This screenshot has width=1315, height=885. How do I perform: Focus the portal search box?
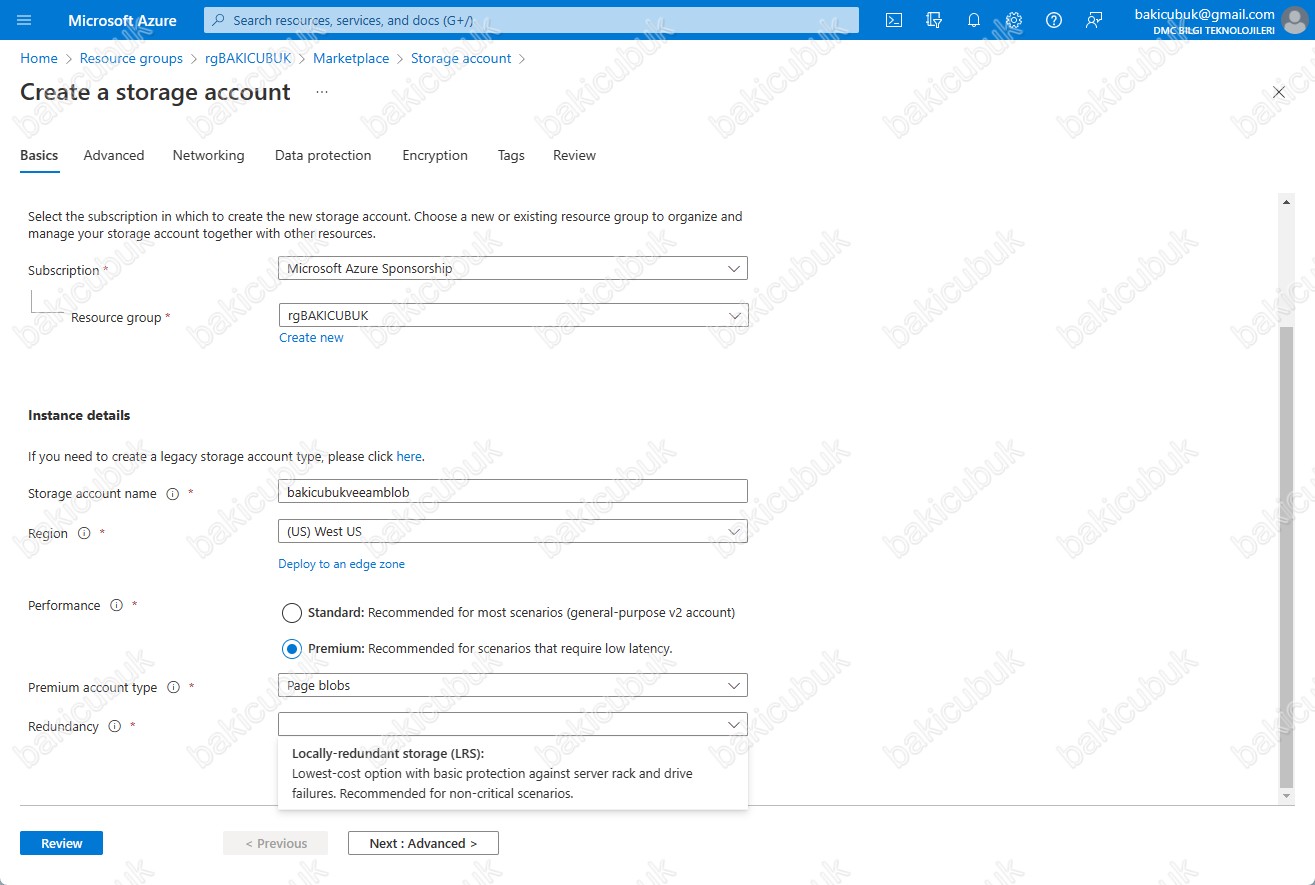pyautogui.click(x=531, y=20)
